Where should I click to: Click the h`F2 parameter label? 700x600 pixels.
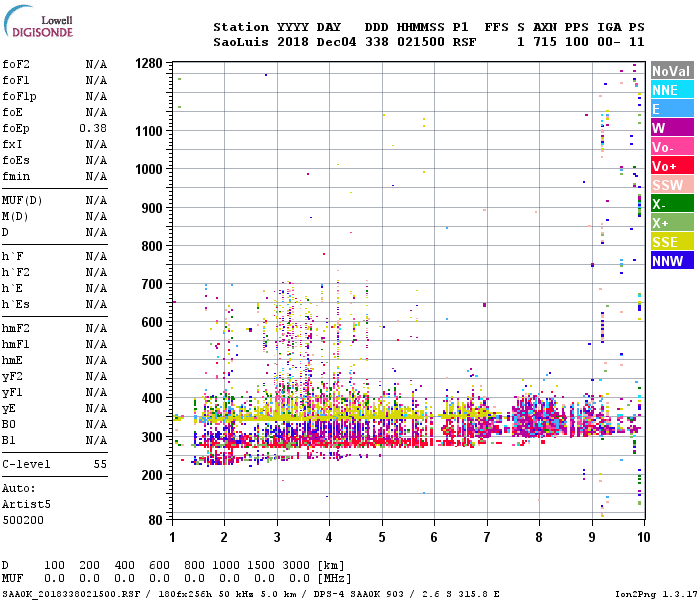coord(16,273)
